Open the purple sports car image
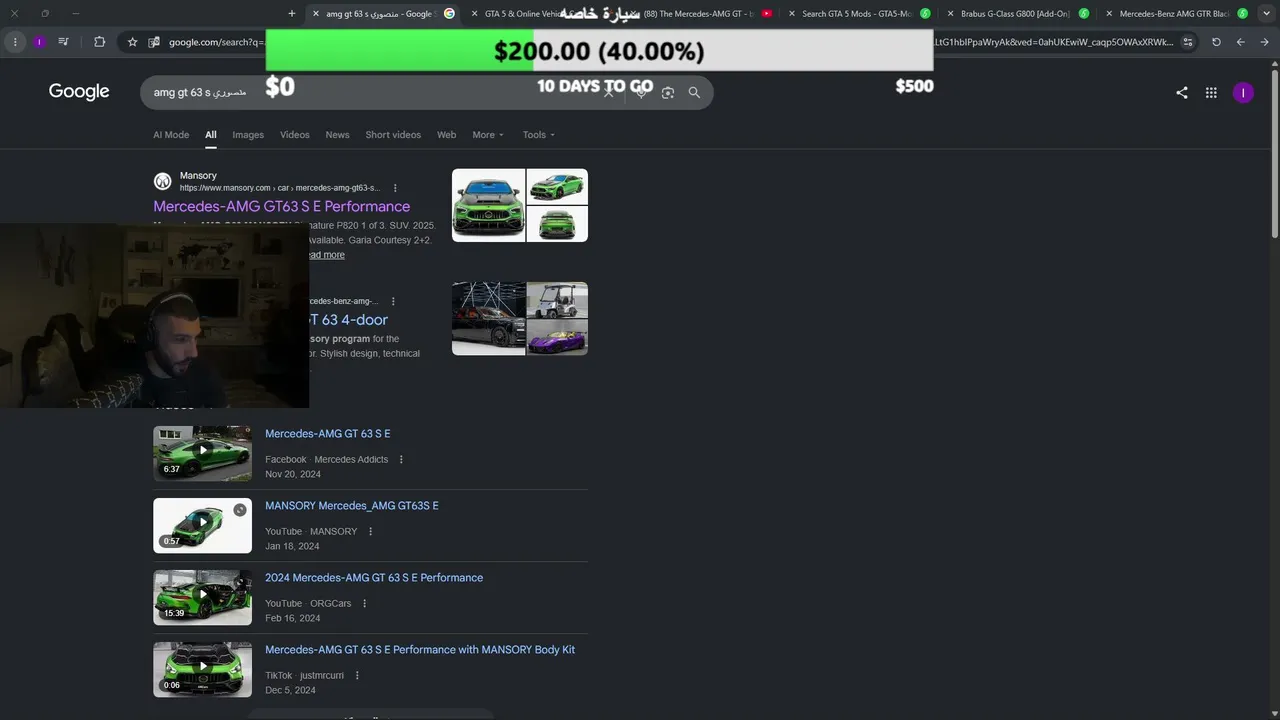Image resolution: width=1280 pixels, height=720 pixels. pyautogui.click(x=558, y=338)
